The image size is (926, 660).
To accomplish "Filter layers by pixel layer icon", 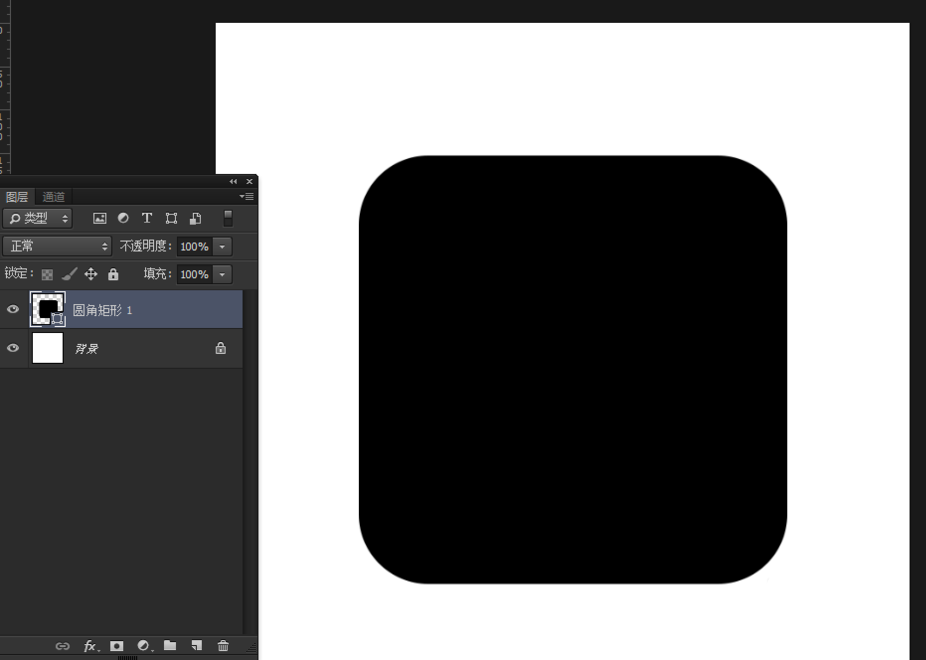I will coord(100,218).
